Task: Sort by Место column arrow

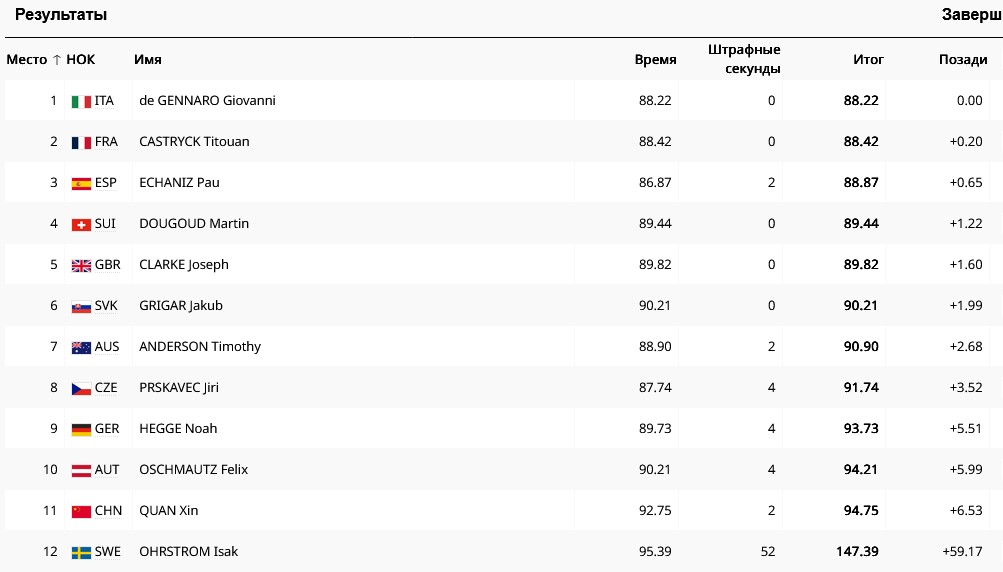Action: (56, 60)
